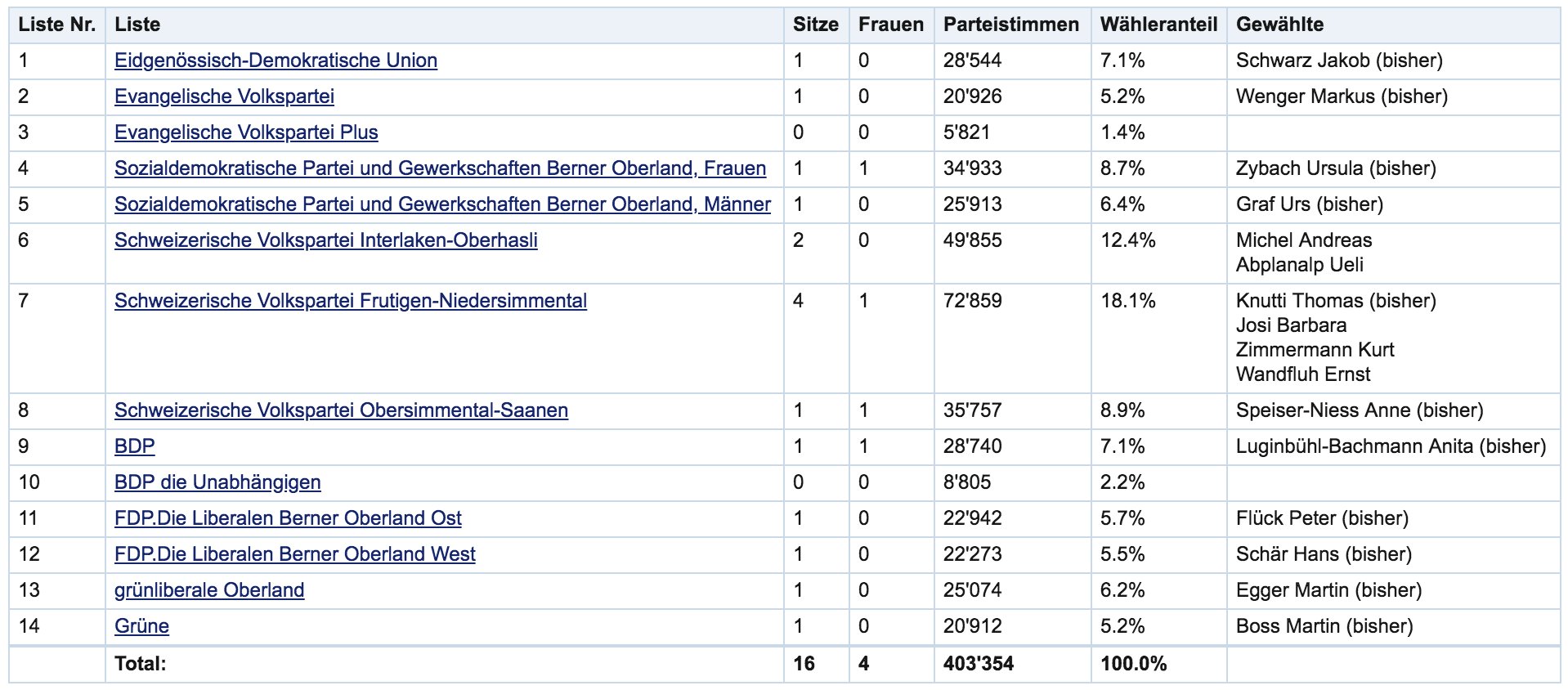The image size is (1568, 690).
Task: Click the voter share 12.4%
Action: coord(1128,240)
